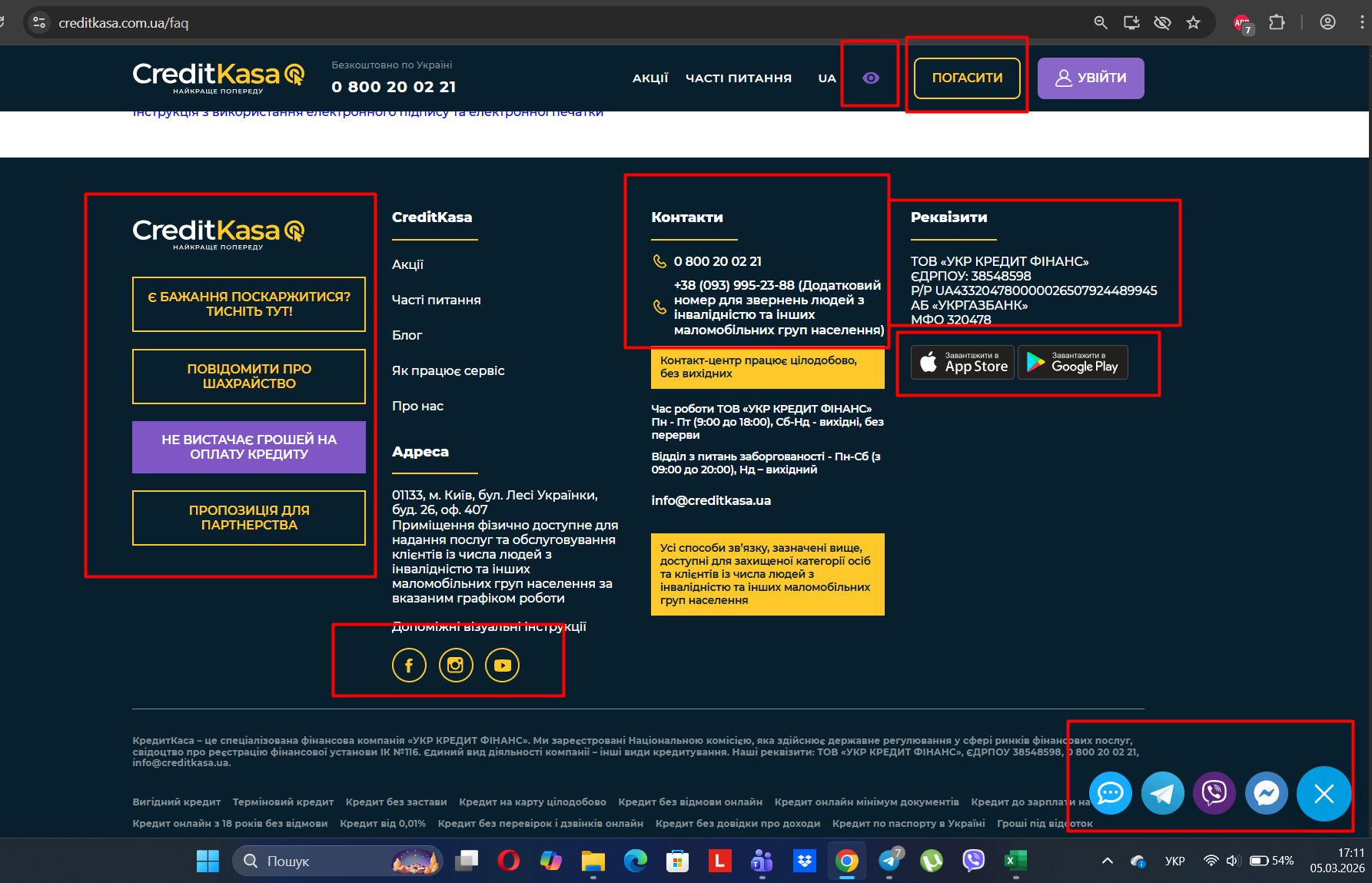This screenshot has height=883, width=1372.
Task: Open battery status showing 54%
Action: point(1271,861)
